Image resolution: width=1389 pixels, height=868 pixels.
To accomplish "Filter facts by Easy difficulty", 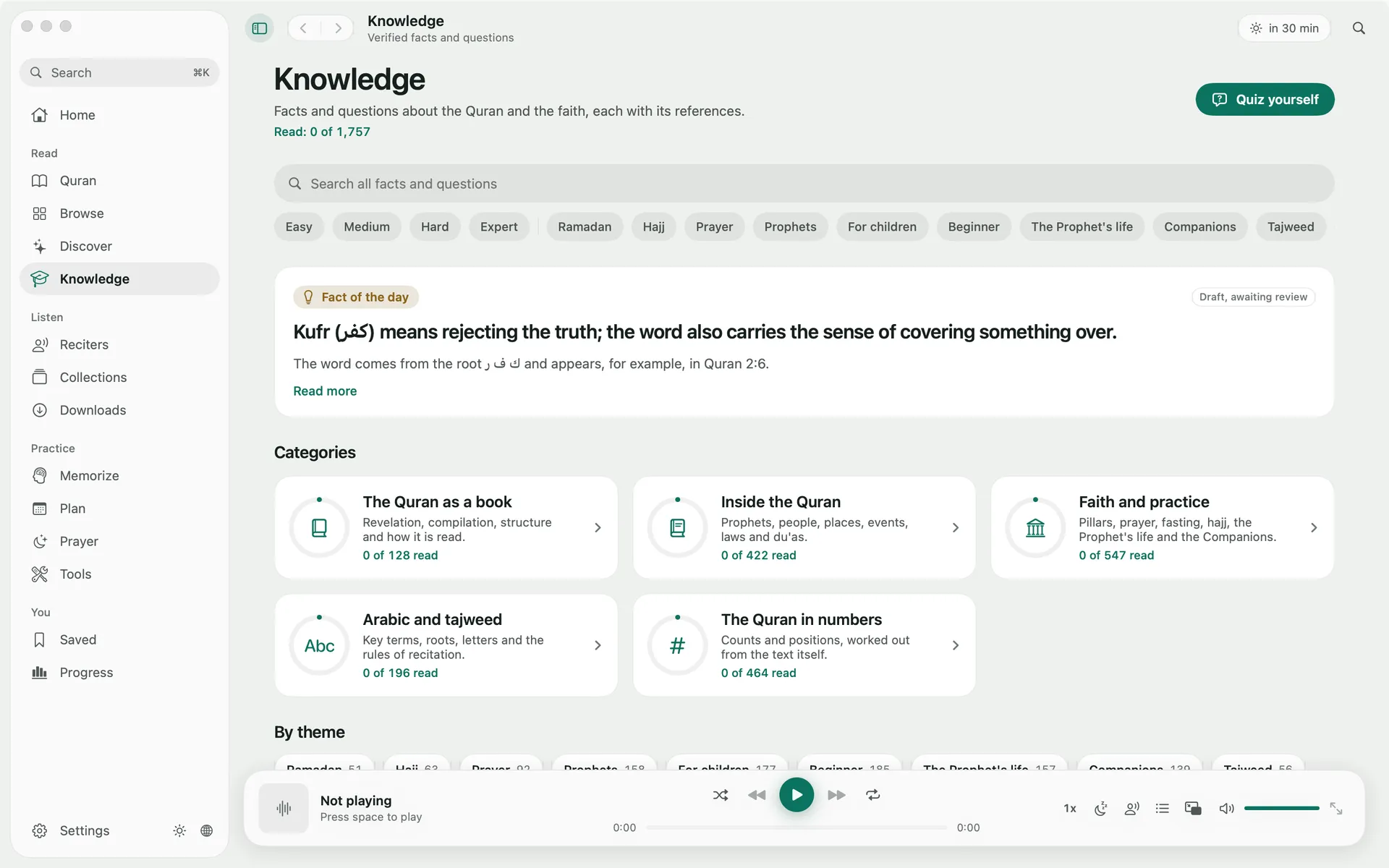I will pyautogui.click(x=299, y=226).
